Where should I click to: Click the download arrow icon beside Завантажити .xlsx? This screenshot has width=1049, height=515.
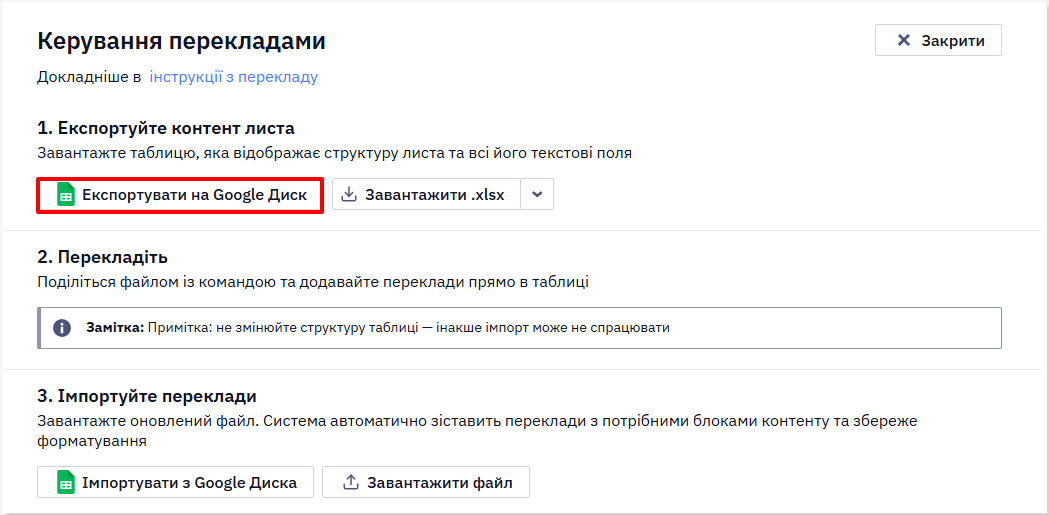pos(349,195)
